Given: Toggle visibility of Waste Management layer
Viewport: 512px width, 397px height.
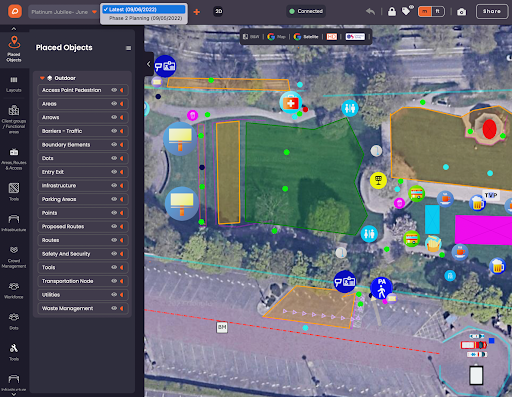Looking at the screenshot, I should coord(114,308).
